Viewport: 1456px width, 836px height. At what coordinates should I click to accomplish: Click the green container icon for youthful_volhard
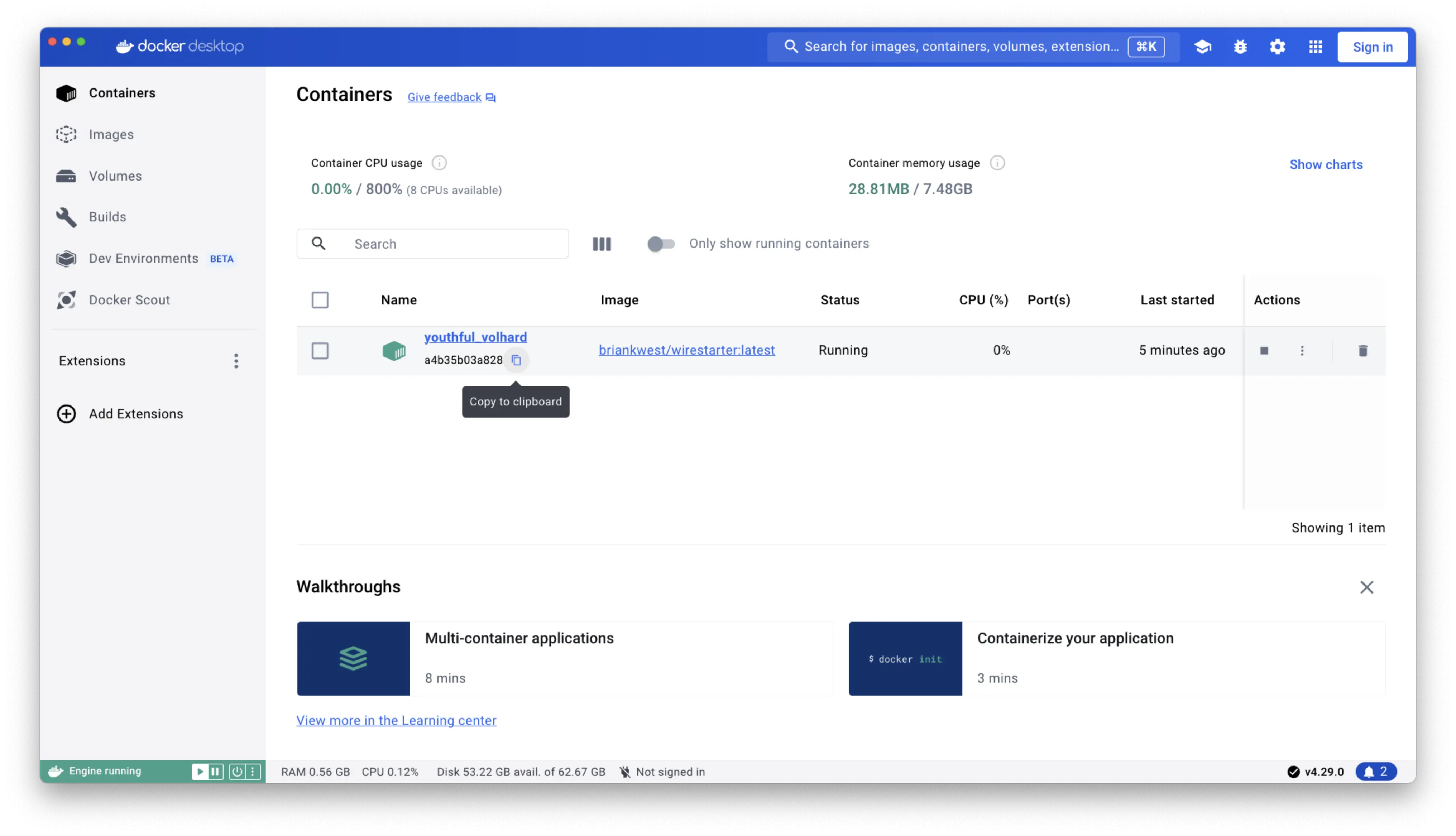pos(394,350)
